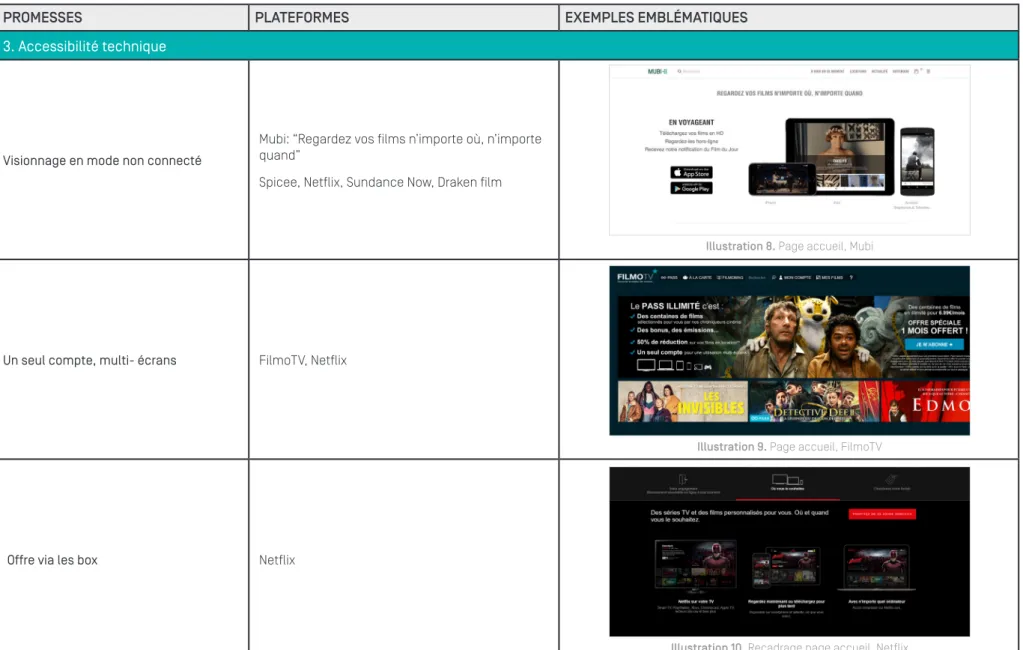Click the Les Invisibles movie banner
The height and width of the screenshot is (650, 1023).
click(x=682, y=401)
